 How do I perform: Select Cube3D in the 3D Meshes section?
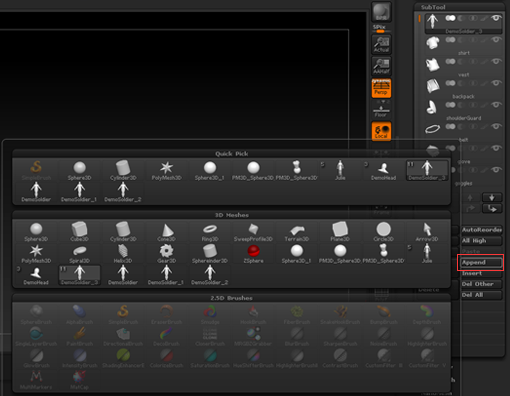point(79,232)
